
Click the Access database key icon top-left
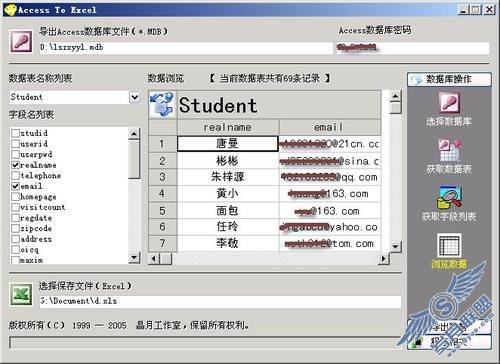(x=21, y=41)
